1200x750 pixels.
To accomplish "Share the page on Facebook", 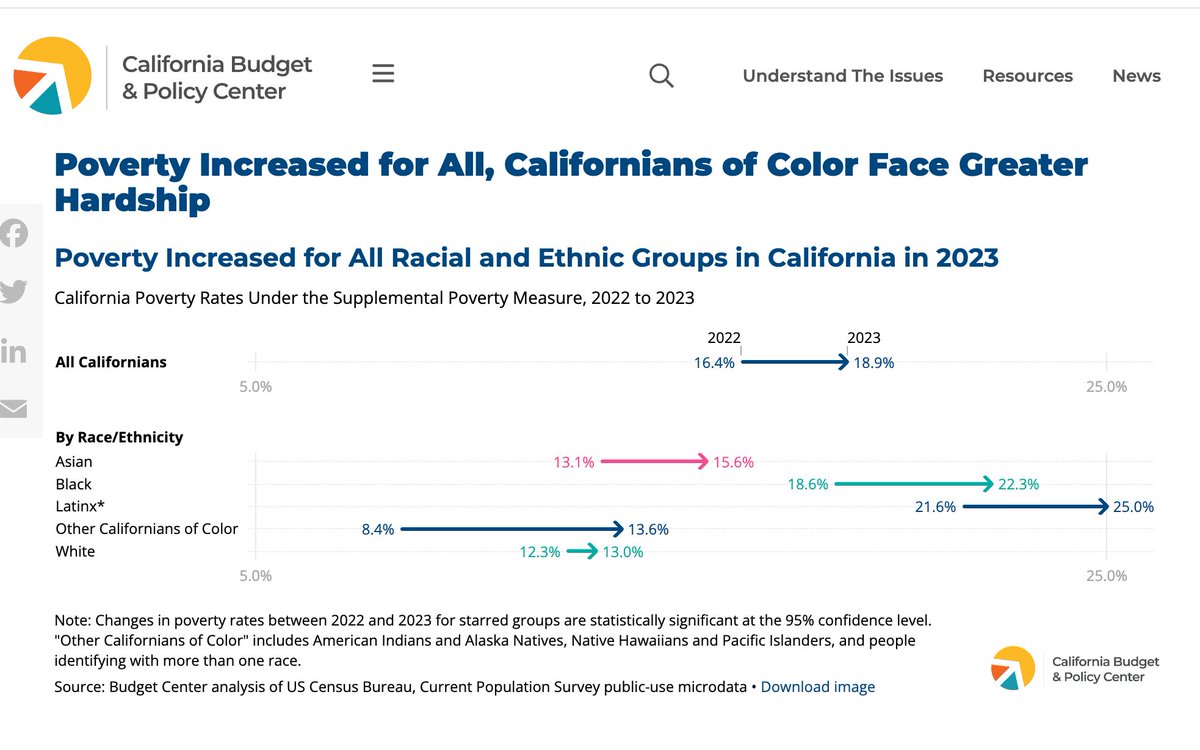I will coord(14,234).
